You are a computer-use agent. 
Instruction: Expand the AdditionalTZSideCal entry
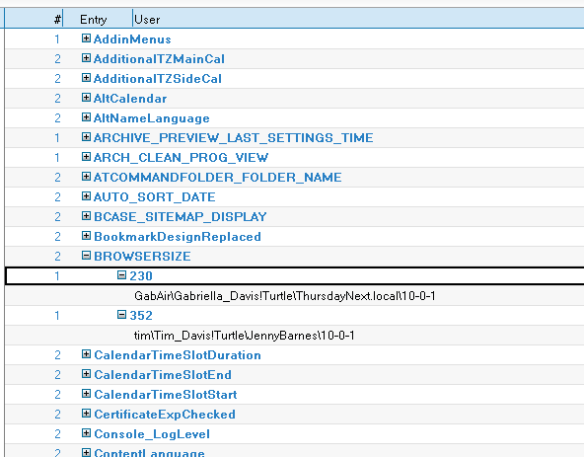(86, 78)
